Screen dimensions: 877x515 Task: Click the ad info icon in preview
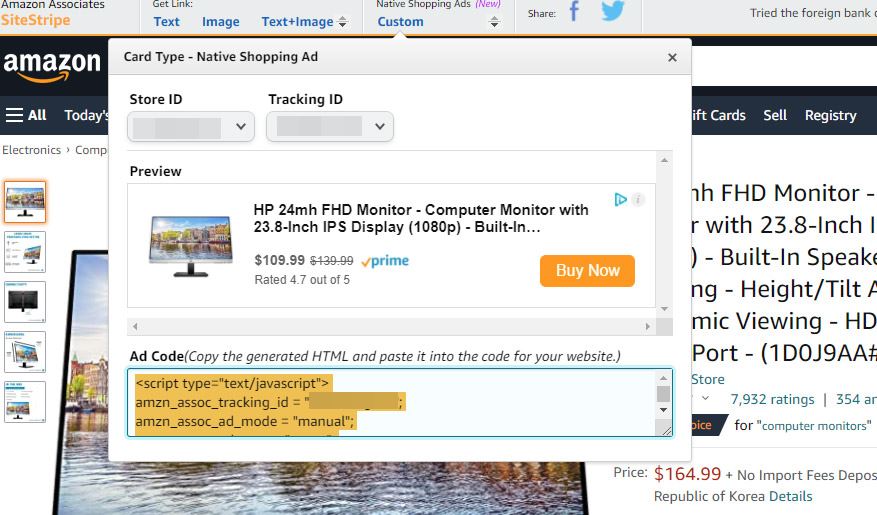tap(638, 199)
